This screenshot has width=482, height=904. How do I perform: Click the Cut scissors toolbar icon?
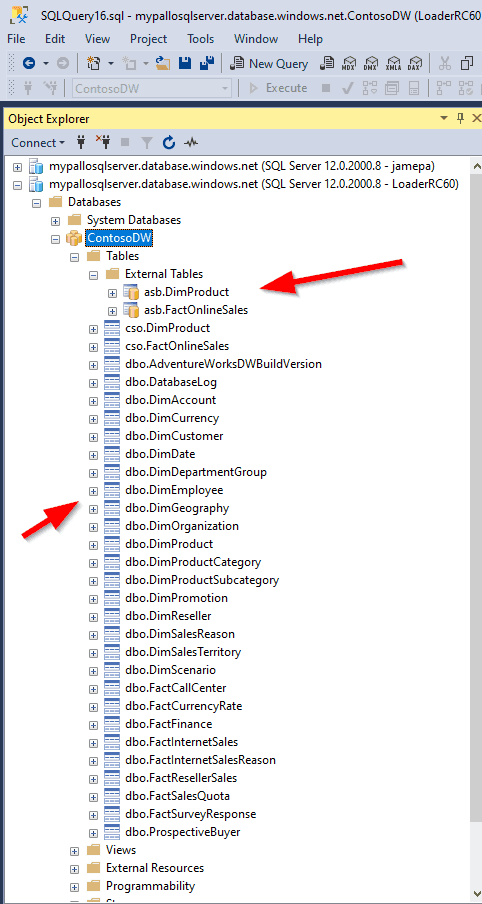point(445,63)
